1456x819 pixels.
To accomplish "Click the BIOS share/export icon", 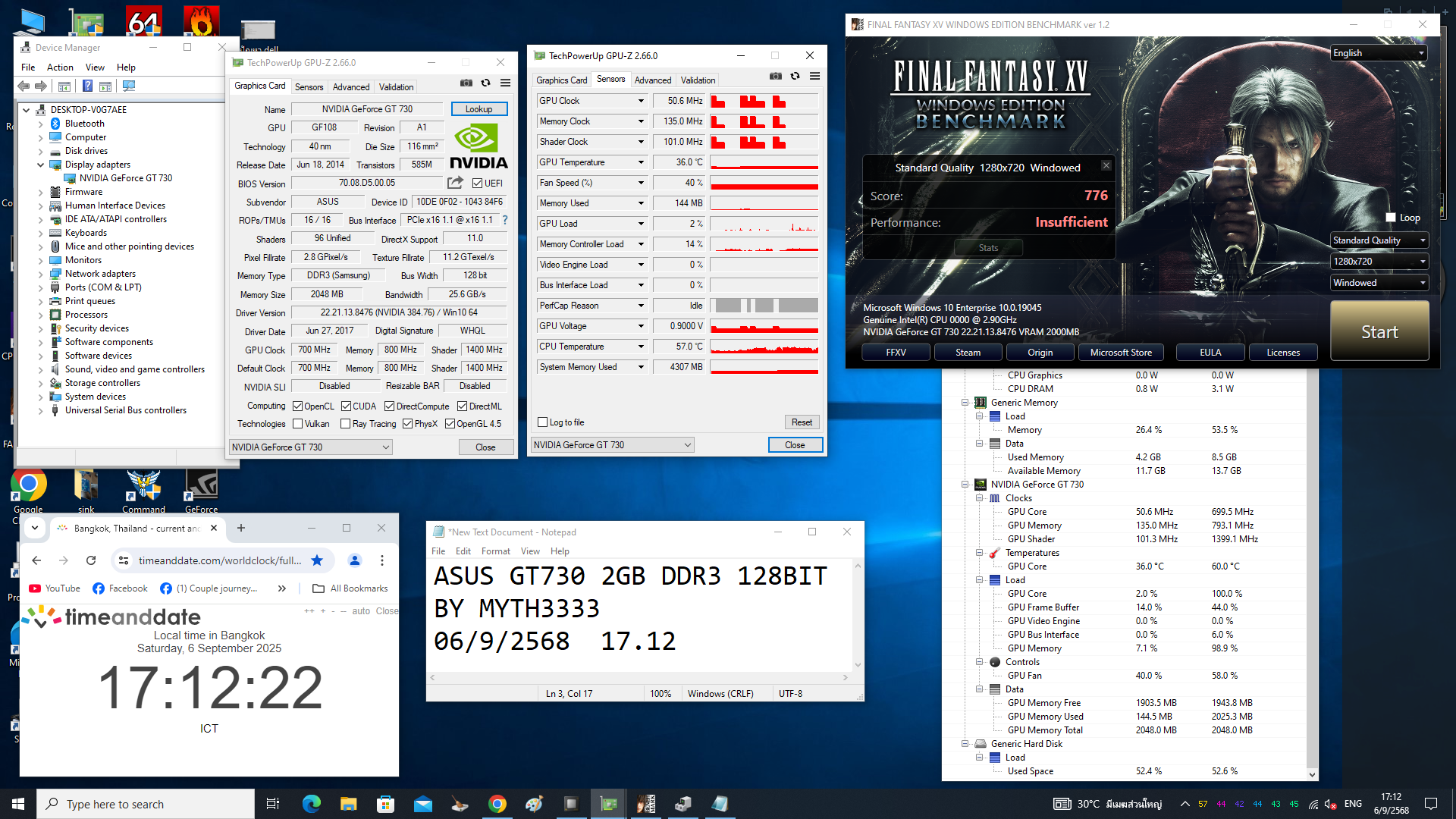I will (x=455, y=183).
